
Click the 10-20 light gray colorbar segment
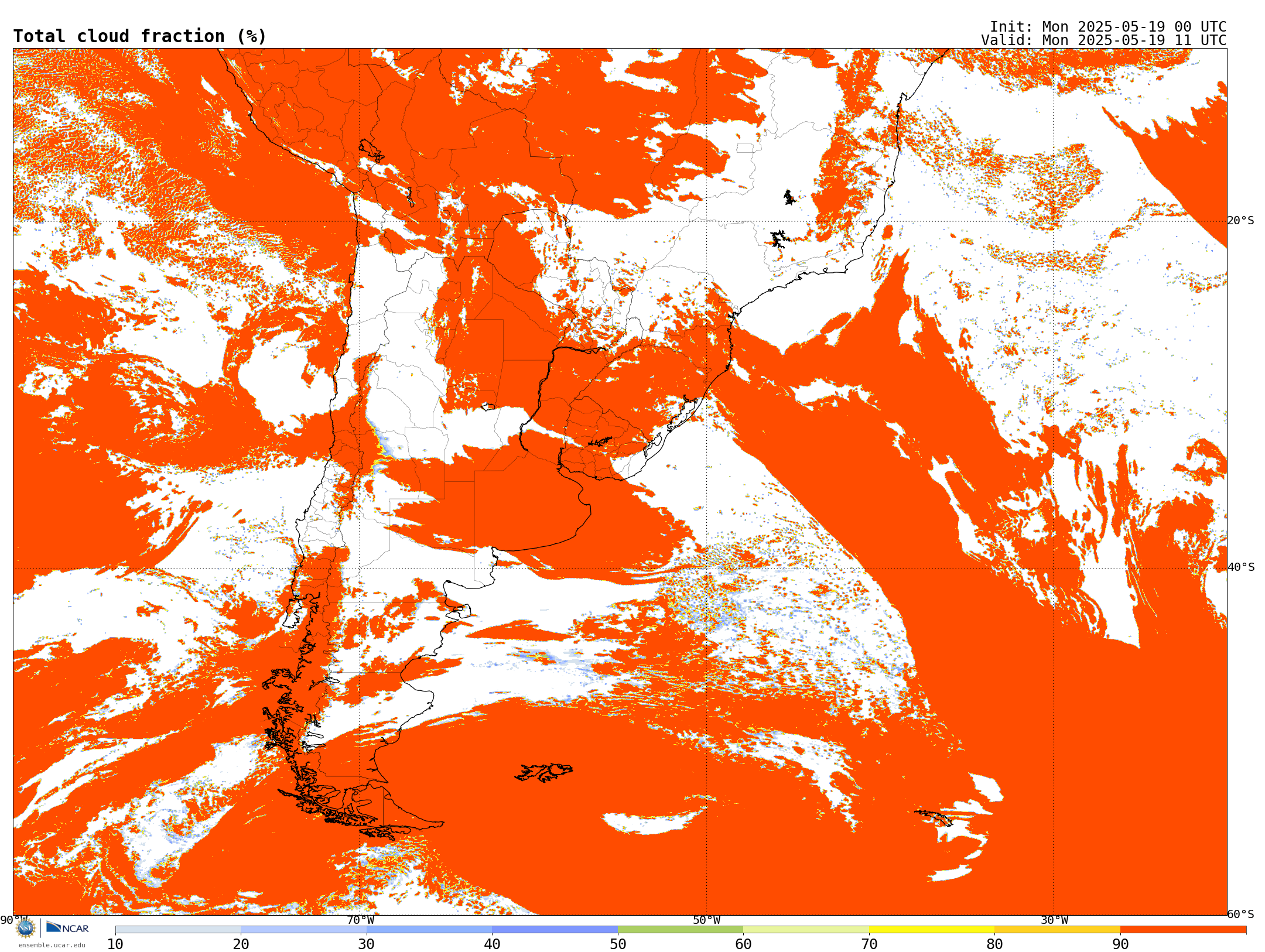[x=178, y=930]
